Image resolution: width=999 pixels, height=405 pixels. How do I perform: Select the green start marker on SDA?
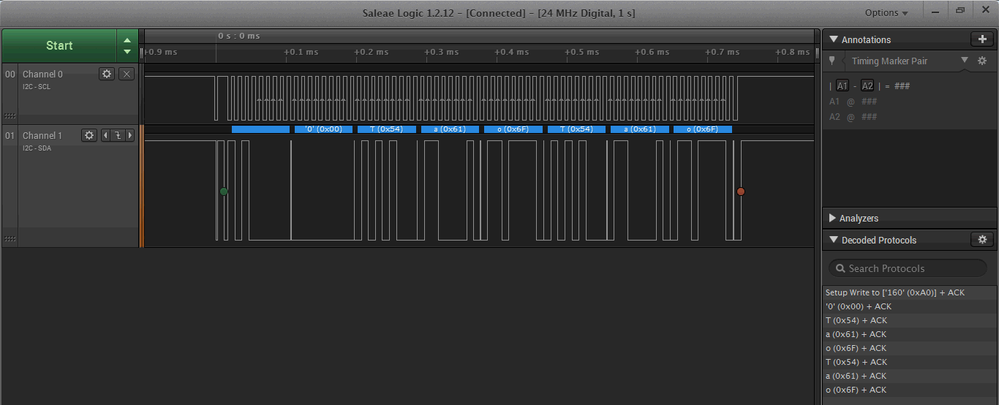pyautogui.click(x=223, y=191)
